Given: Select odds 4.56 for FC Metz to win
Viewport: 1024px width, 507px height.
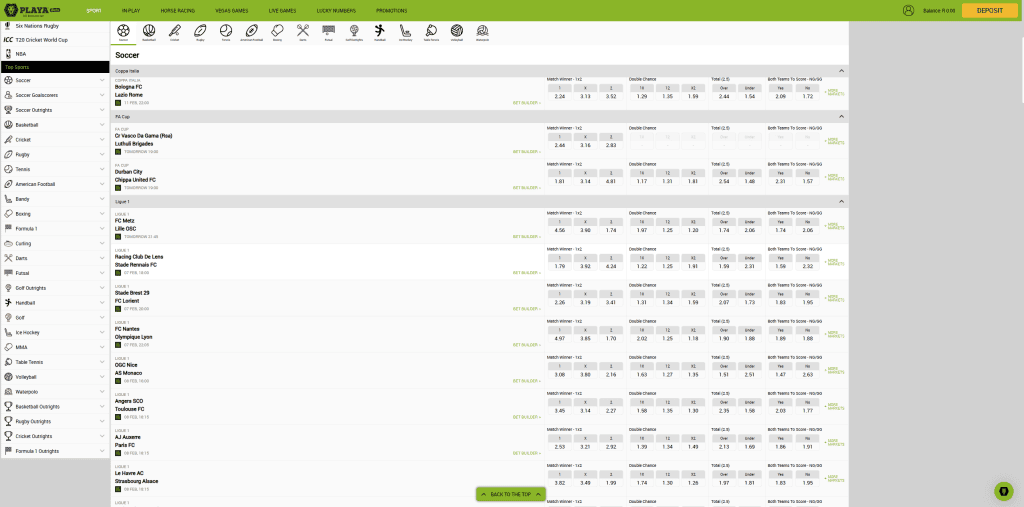Looking at the screenshot, I should point(560,230).
